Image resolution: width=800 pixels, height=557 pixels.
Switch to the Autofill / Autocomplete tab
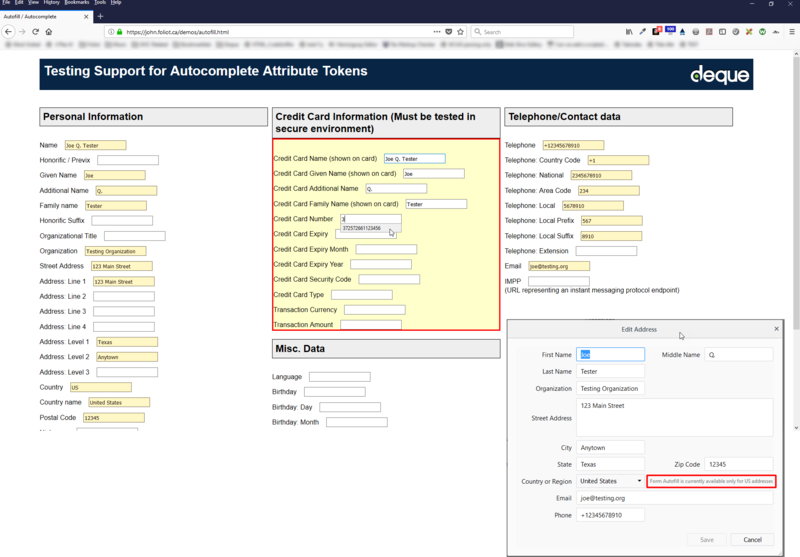pyautogui.click(x=40, y=16)
